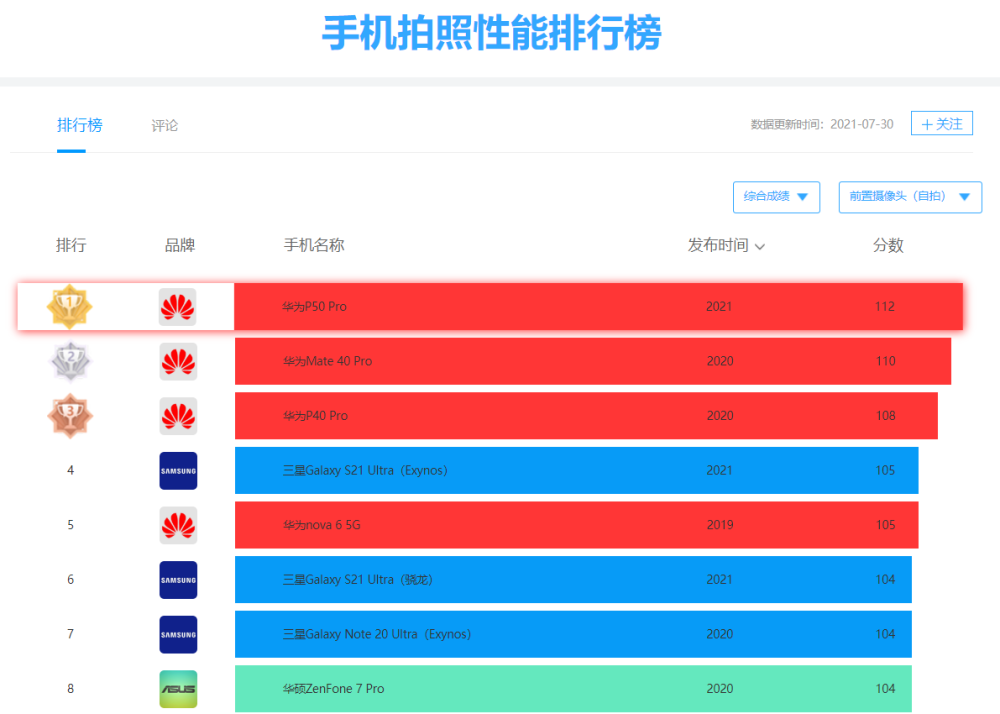This screenshot has height=714, width=1000.
Task: Click the bronze third-place trophy badge
Action: pos(70,416)
